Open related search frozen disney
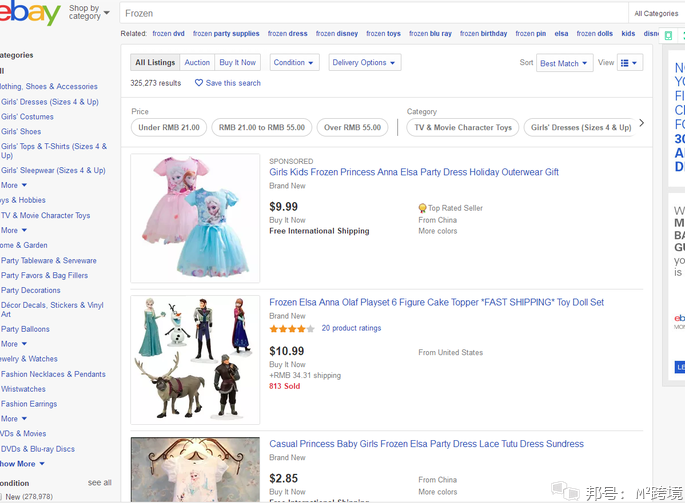Screen dimensions: 685x503 (337, 34)
